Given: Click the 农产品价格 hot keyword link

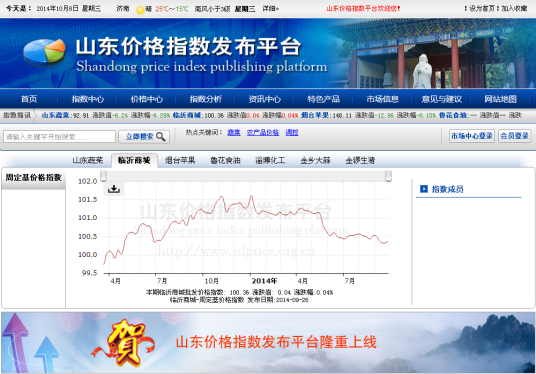Looking at the screenshot, I should click(263, 132).
